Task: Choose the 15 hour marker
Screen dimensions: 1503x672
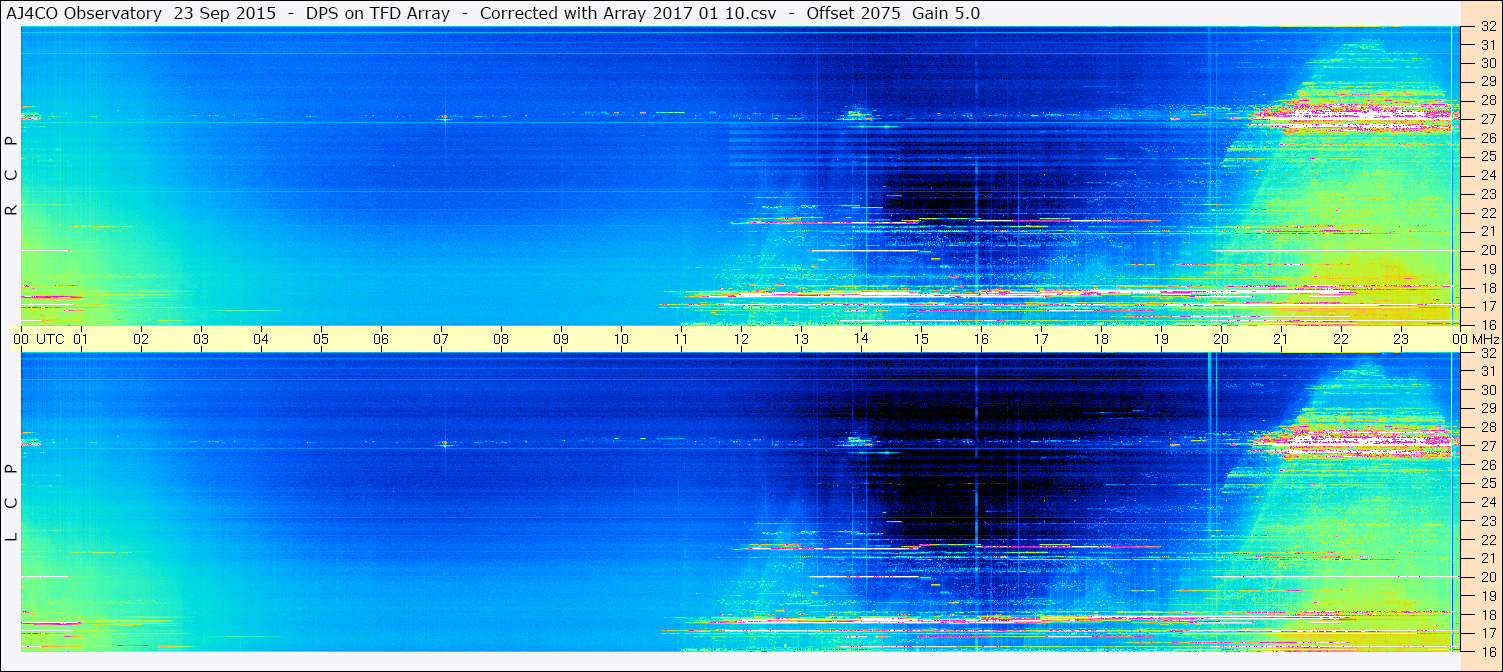Action: click(921, 339)
